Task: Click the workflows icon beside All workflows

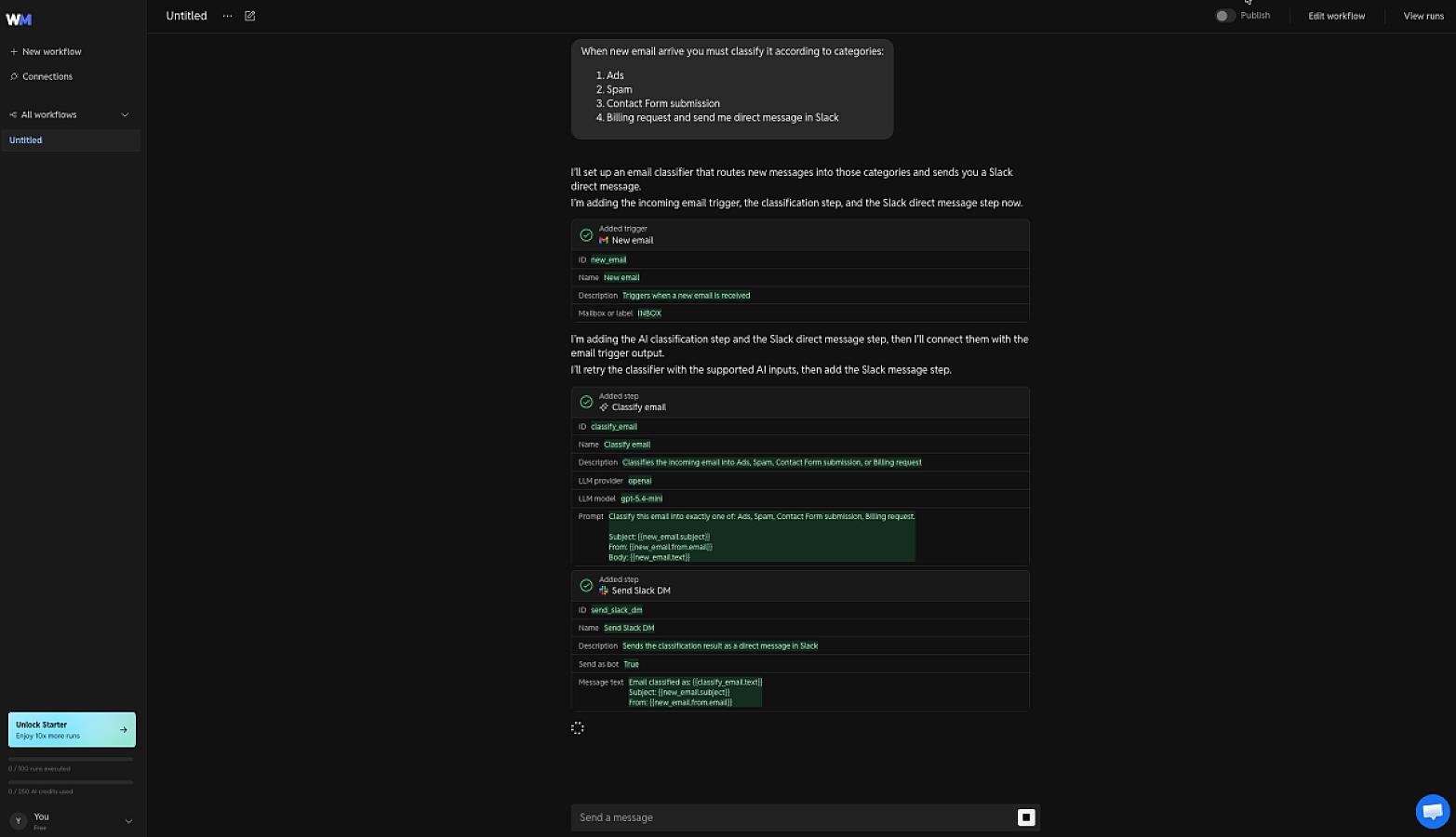Action: (13, 114)
